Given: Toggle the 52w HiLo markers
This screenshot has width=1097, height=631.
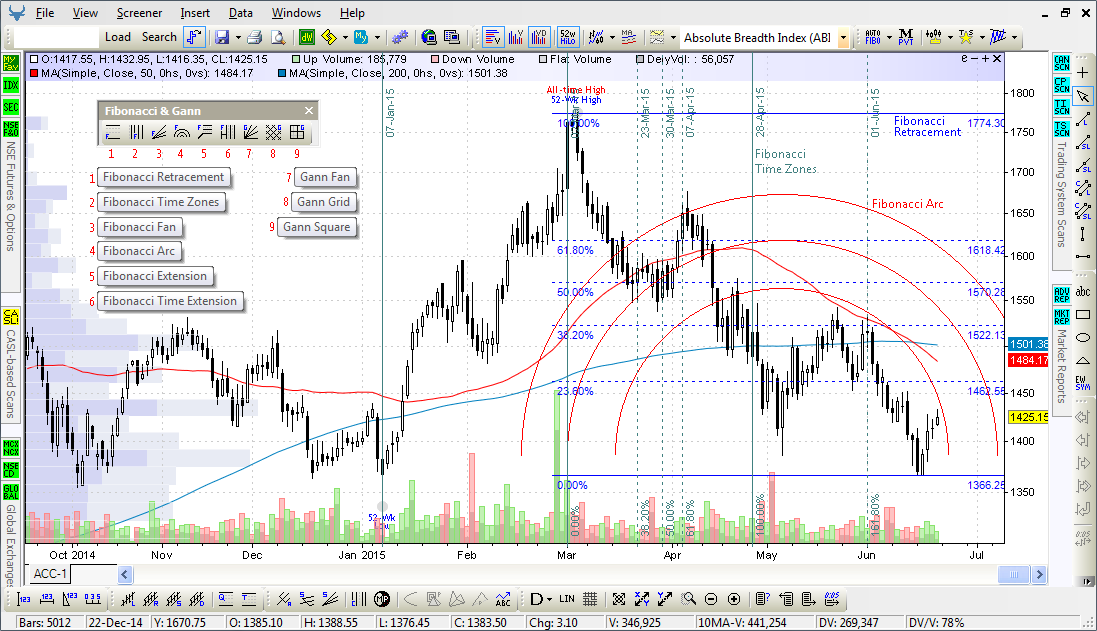Looking at the screenshot, I should (x=567, y=37).
